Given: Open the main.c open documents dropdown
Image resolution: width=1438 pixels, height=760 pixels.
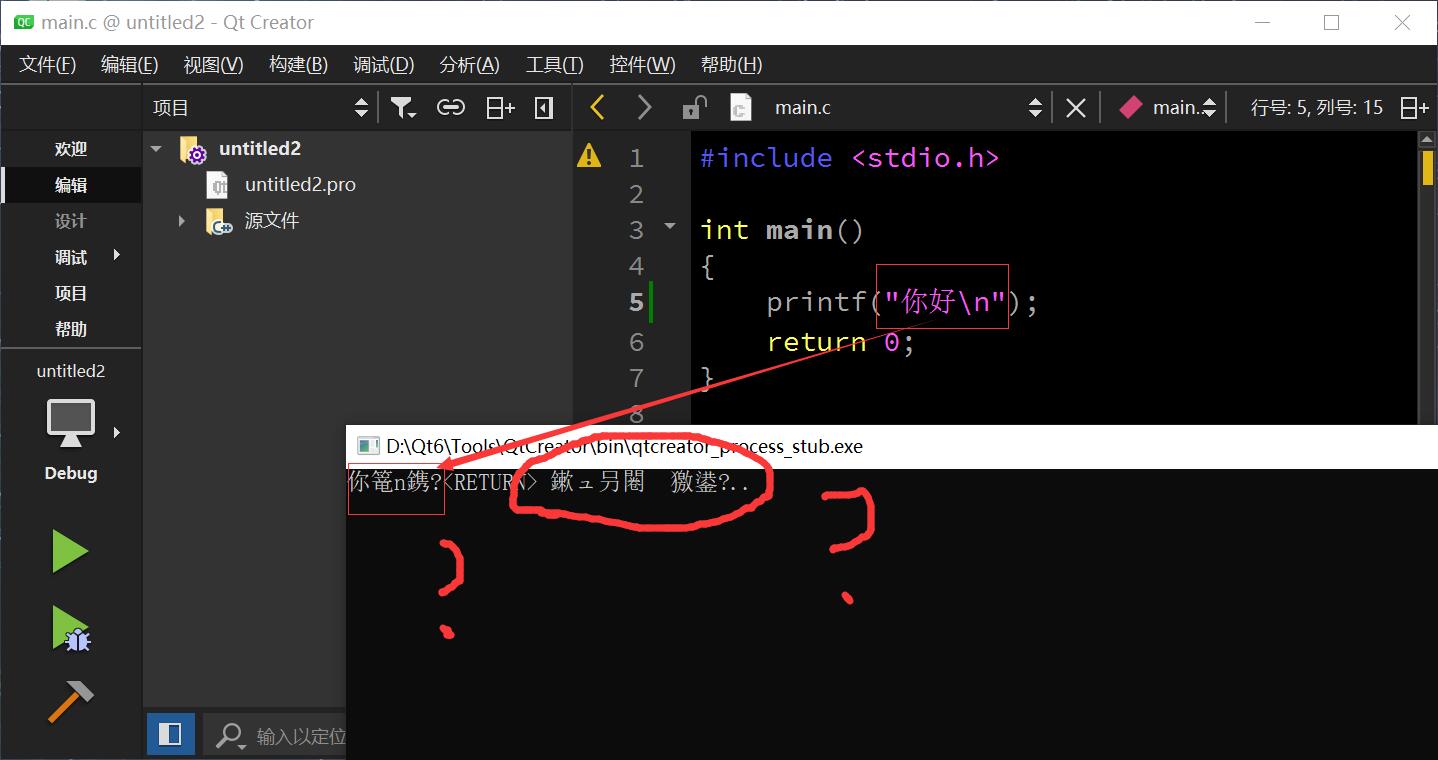Looking at the screenshot, I should click(908, 108).
